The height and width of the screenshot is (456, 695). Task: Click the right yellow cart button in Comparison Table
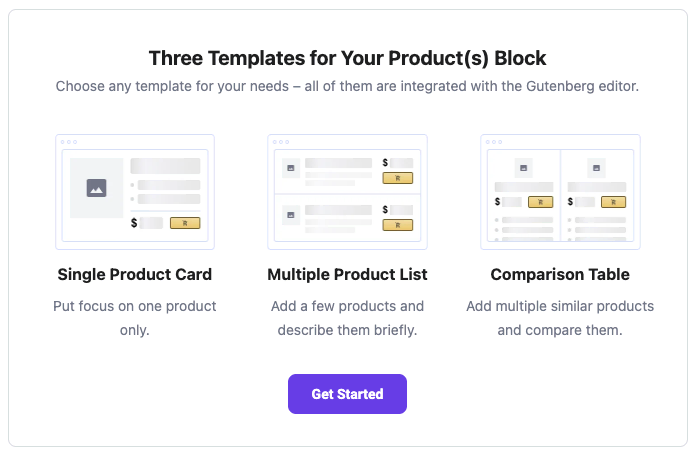[x=613, y=202]
